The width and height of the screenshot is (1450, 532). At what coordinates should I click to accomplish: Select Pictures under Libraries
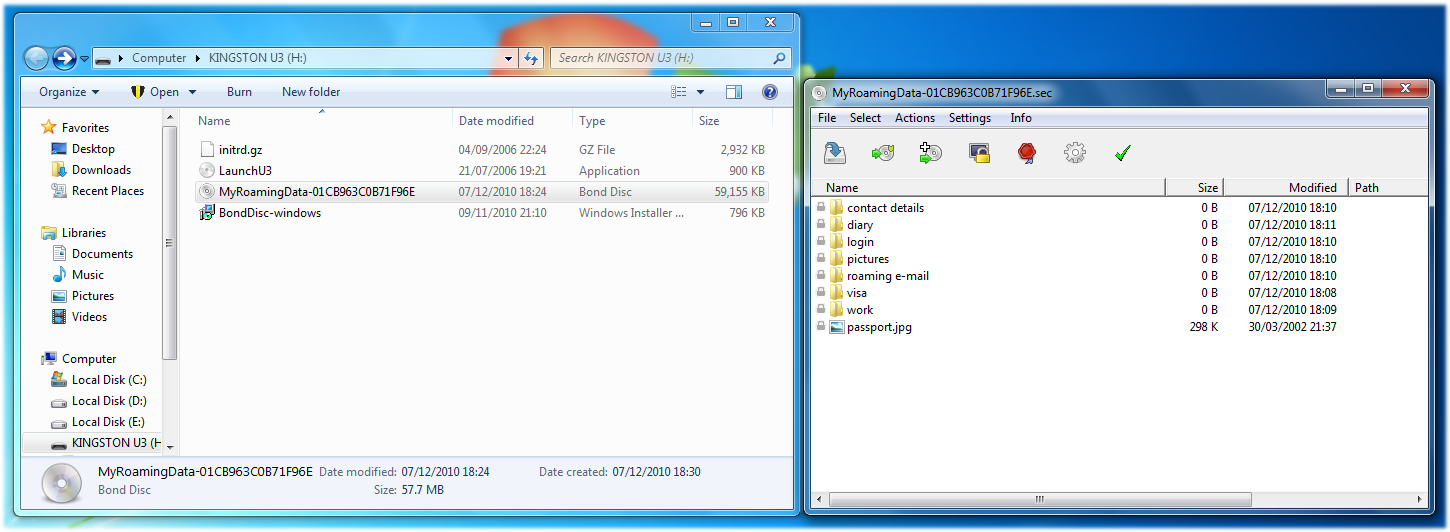point(93,296)
